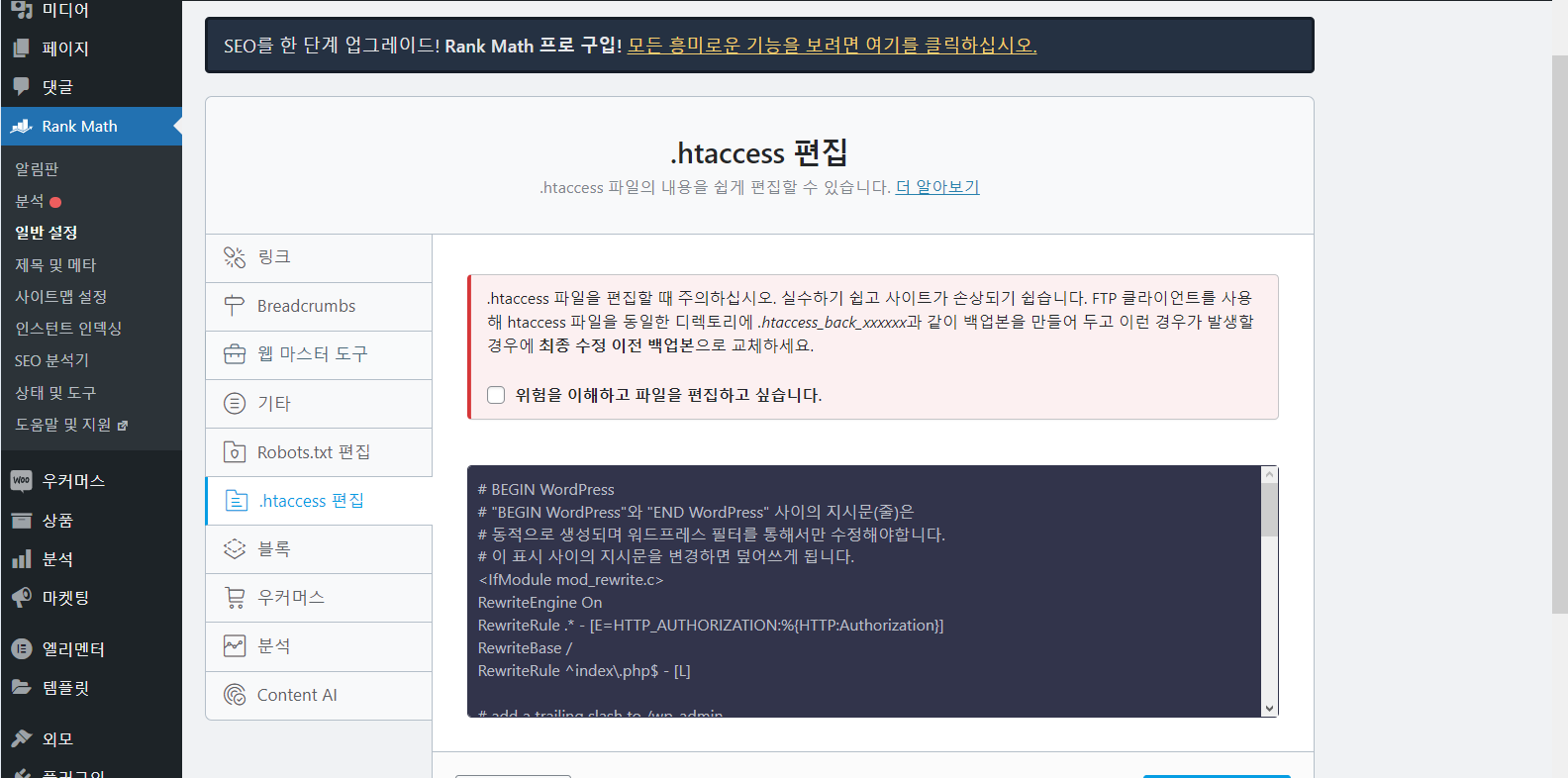Switch to the 기타 tab
The width and height of the screenshot is (1568, 778).
point(319,404)
